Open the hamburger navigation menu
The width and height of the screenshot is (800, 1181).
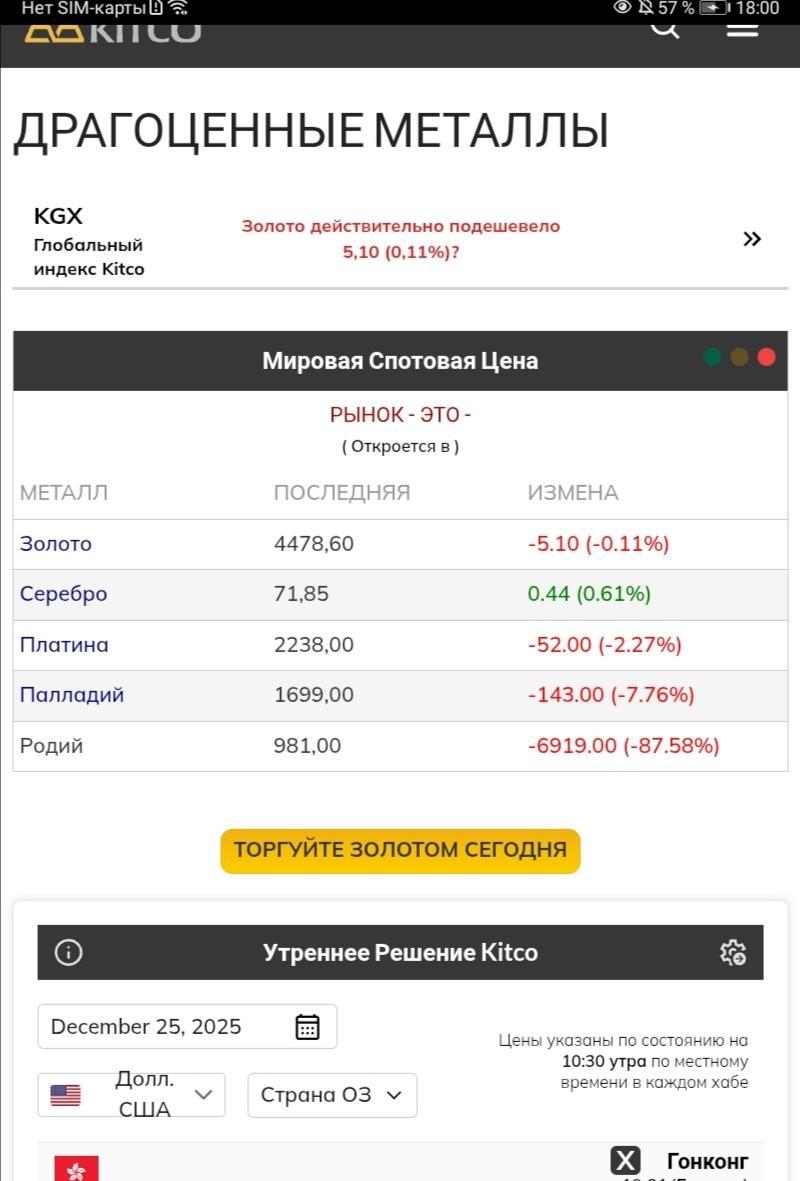tap(742, 30)
